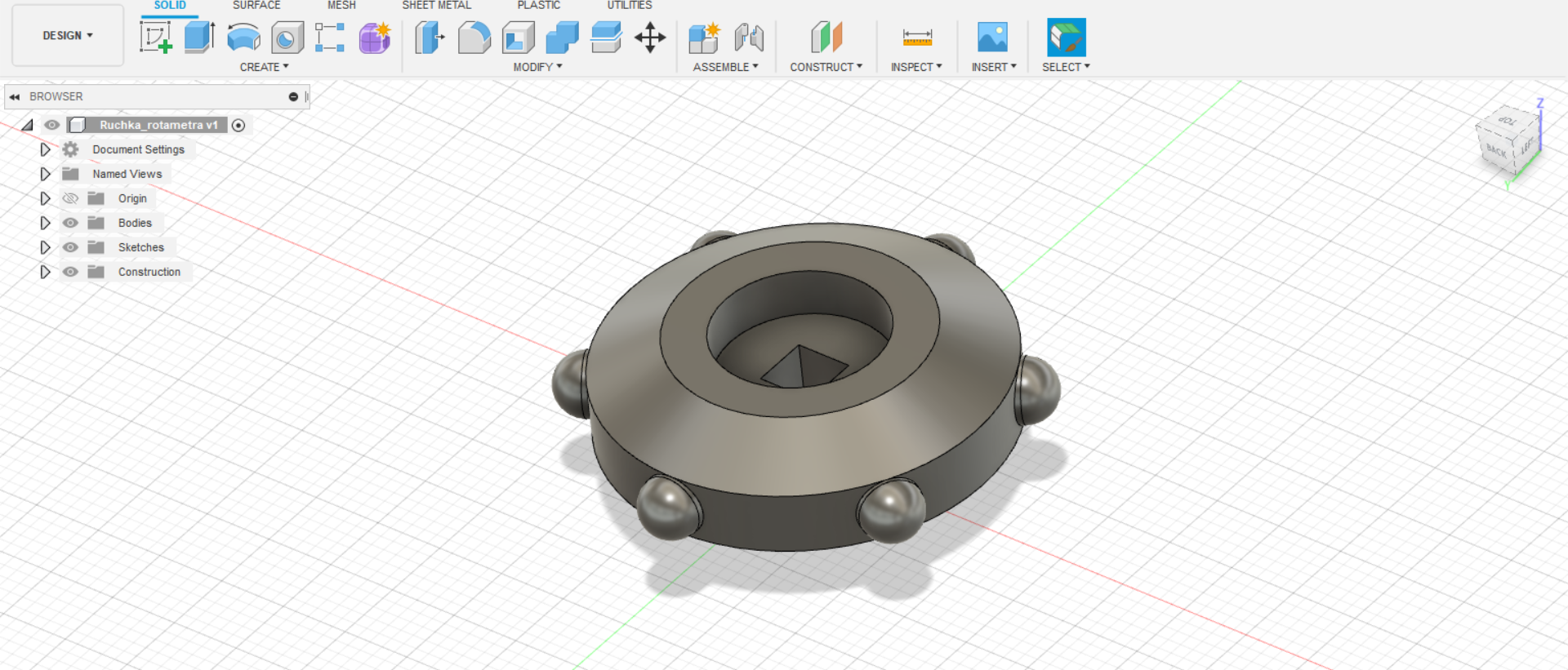Expand the Construction folder
The width and height of the screenshot is (1568, 670).
click(46, 272)
